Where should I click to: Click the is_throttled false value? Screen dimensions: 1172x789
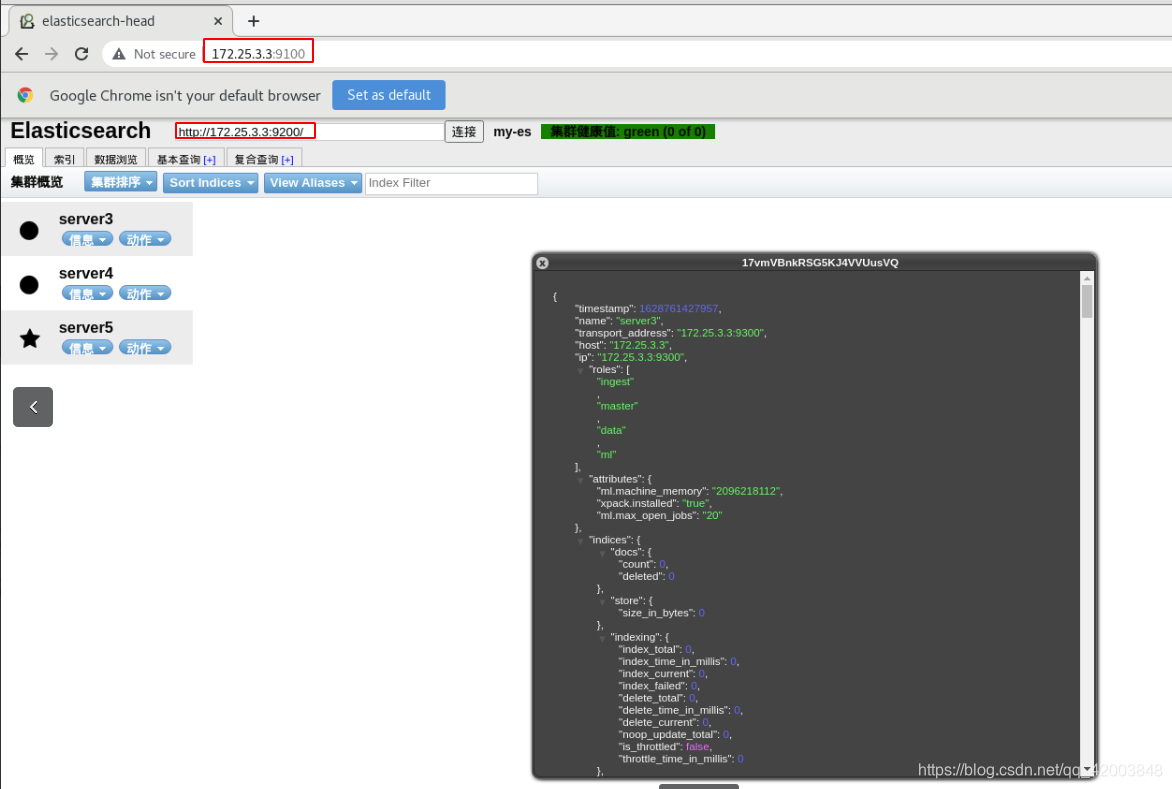point(697,747)
